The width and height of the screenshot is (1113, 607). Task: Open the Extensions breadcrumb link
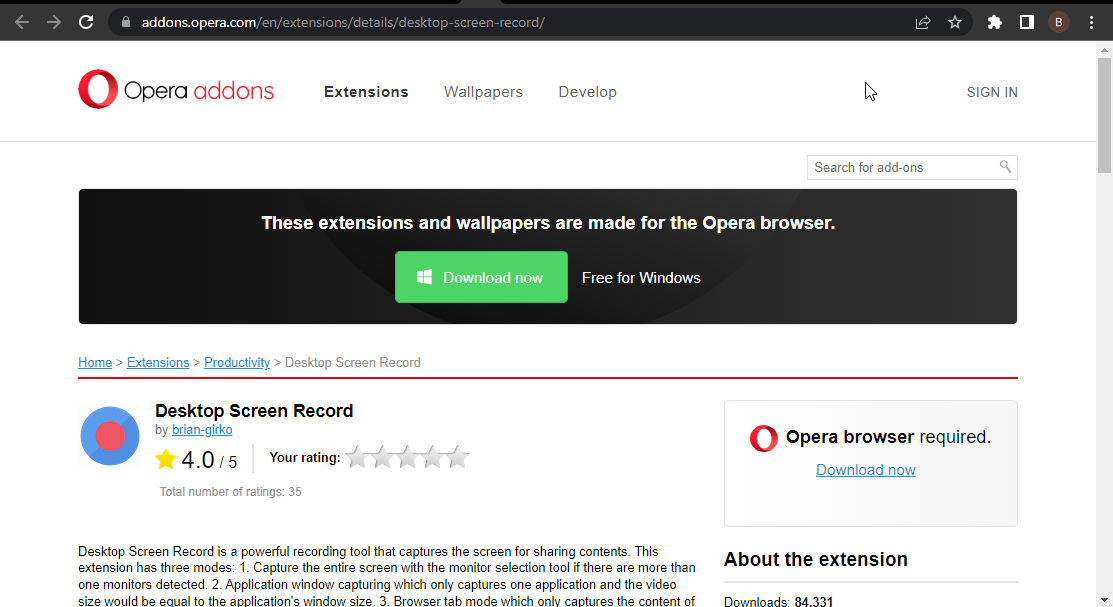tap(158, 362)
